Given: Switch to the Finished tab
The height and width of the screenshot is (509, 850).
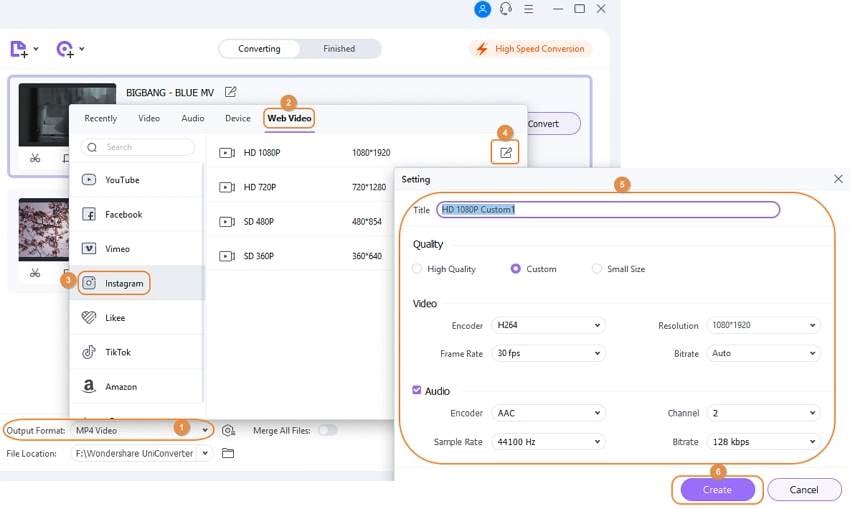Looking at the screenshot, I should [339, 49].
